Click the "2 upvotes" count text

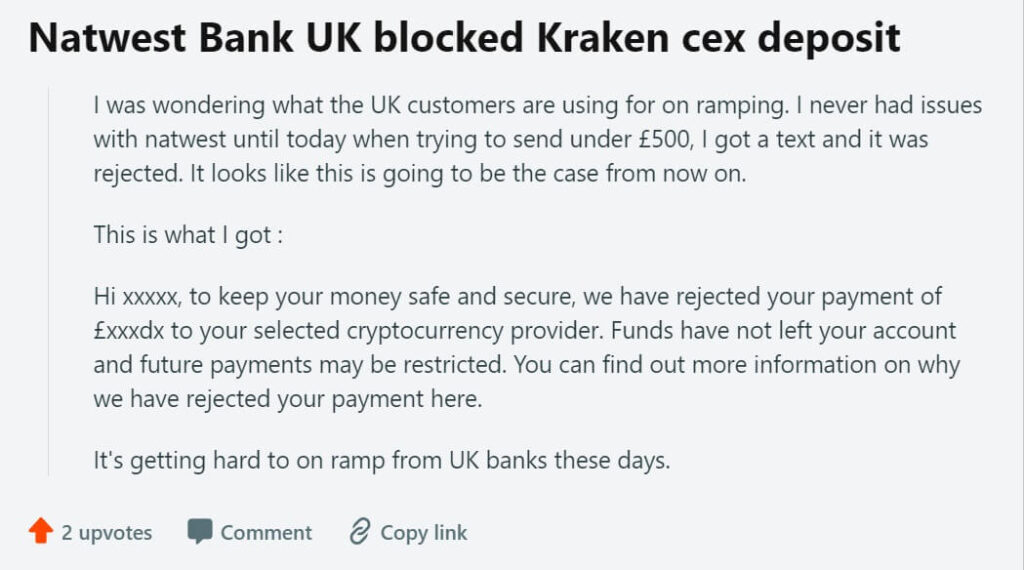click(x=107, y=533)
